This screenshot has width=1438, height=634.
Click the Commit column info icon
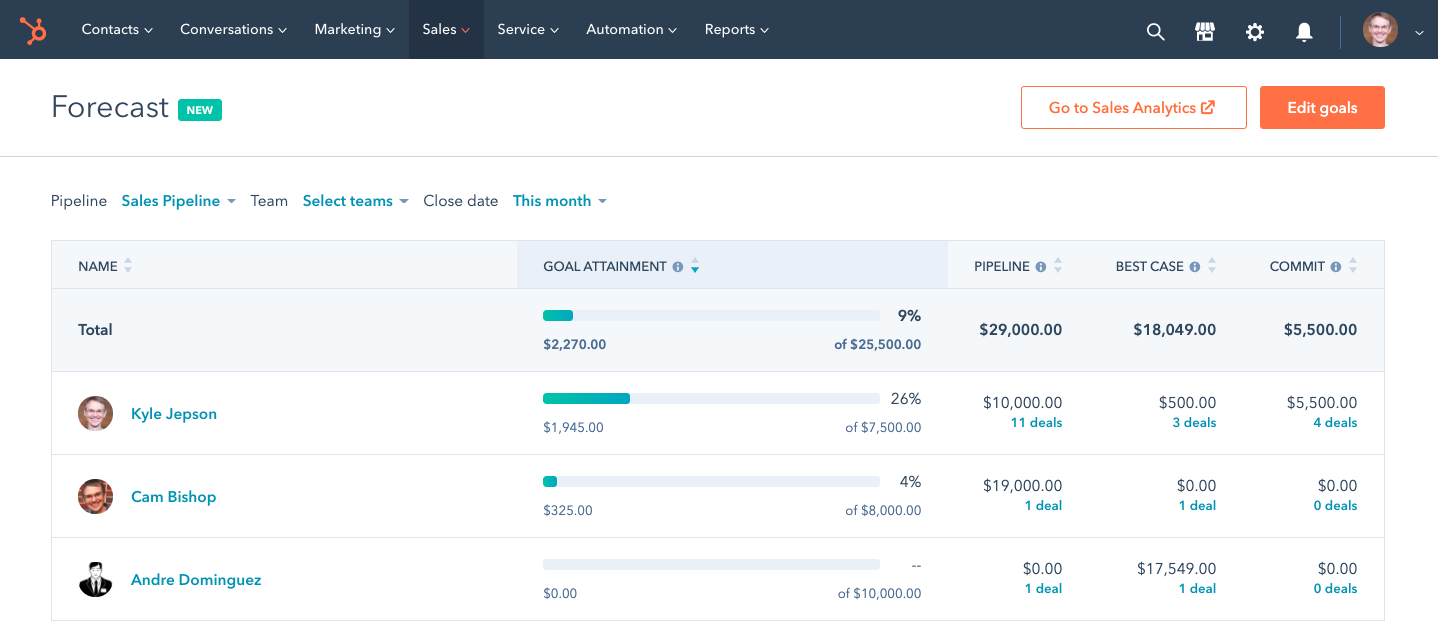click(1336, 267)
